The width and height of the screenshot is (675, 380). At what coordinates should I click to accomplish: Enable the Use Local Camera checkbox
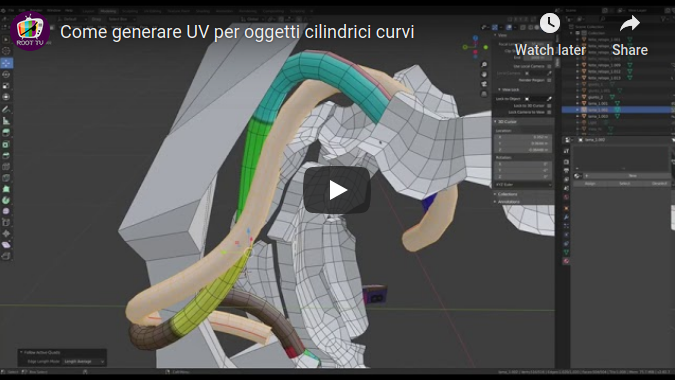(549, 66)
